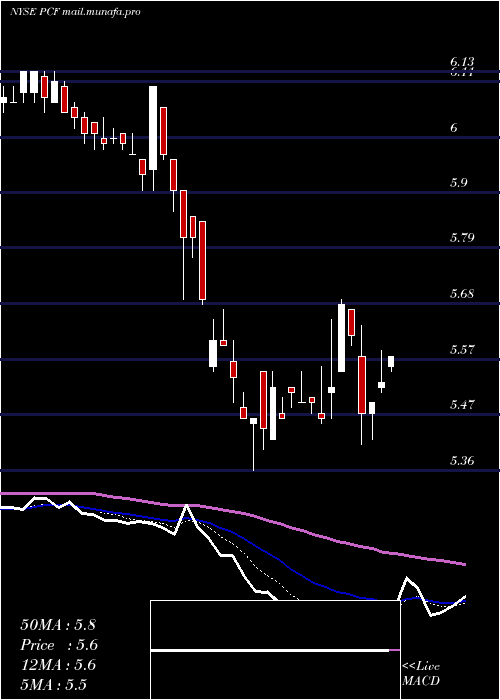Click the 5MA : 5.5 legend entry
The width and height of the screenshot is (500, 700).
(x=54, y=685)
